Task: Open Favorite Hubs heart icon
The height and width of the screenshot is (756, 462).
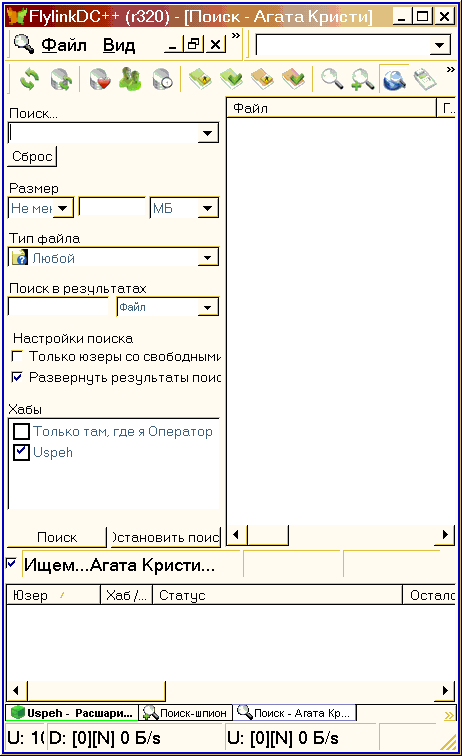Action: (x=100, y=79)
